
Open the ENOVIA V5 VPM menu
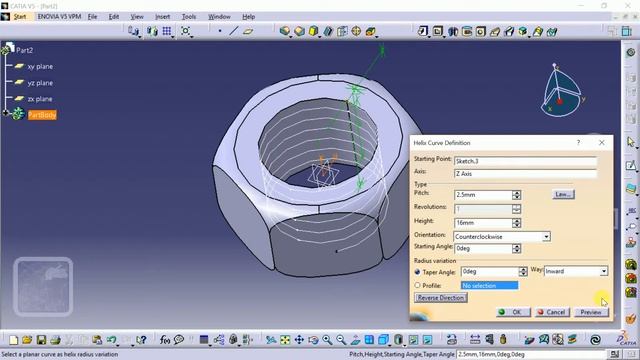(x=60, y=17)
